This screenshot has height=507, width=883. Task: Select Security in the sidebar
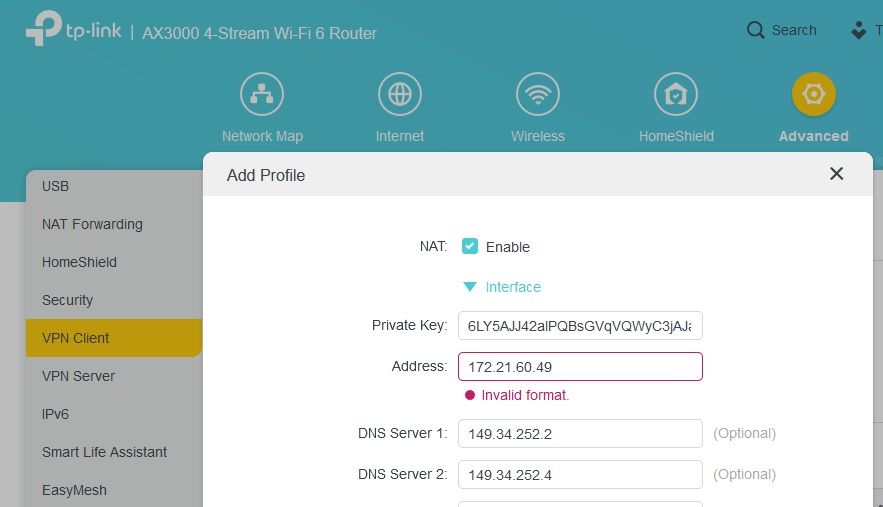pos(67,300)
